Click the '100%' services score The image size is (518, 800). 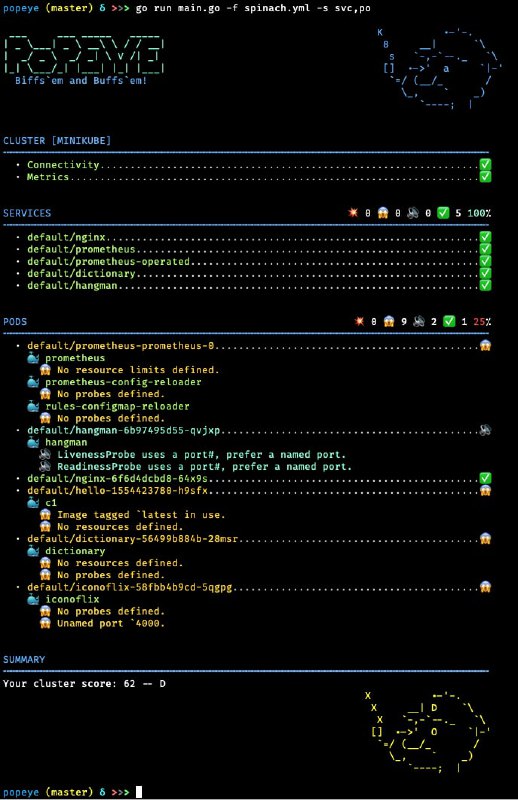click(479, 213)
